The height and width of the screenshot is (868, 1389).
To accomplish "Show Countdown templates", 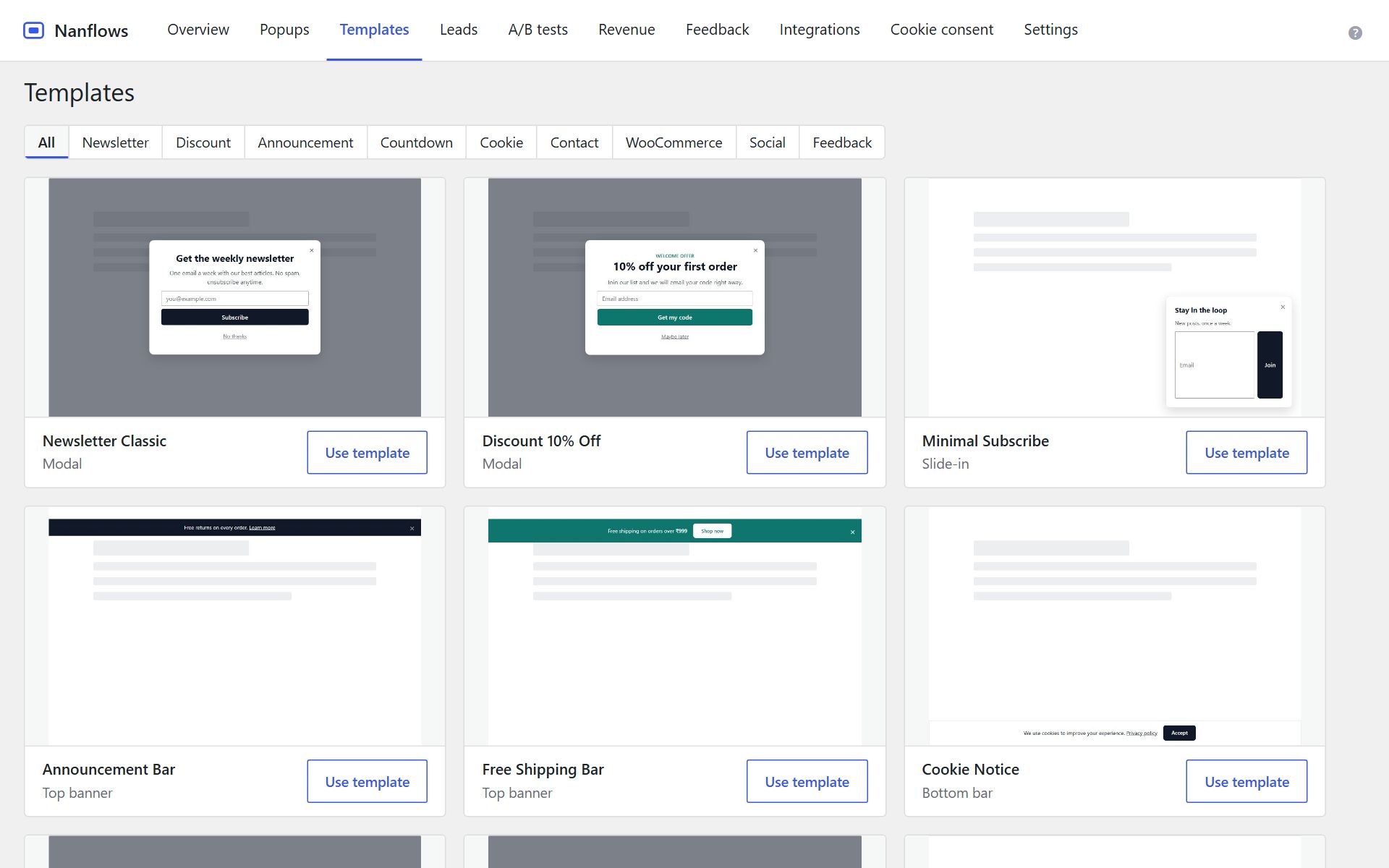I will pos(417,142).
